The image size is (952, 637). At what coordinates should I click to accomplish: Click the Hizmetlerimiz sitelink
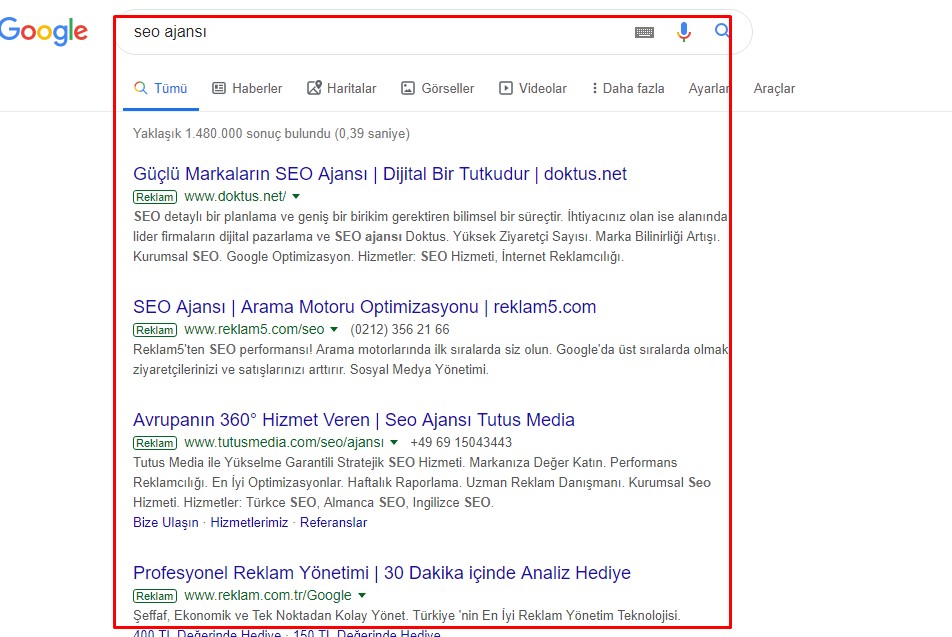click(x=250, y=522)
